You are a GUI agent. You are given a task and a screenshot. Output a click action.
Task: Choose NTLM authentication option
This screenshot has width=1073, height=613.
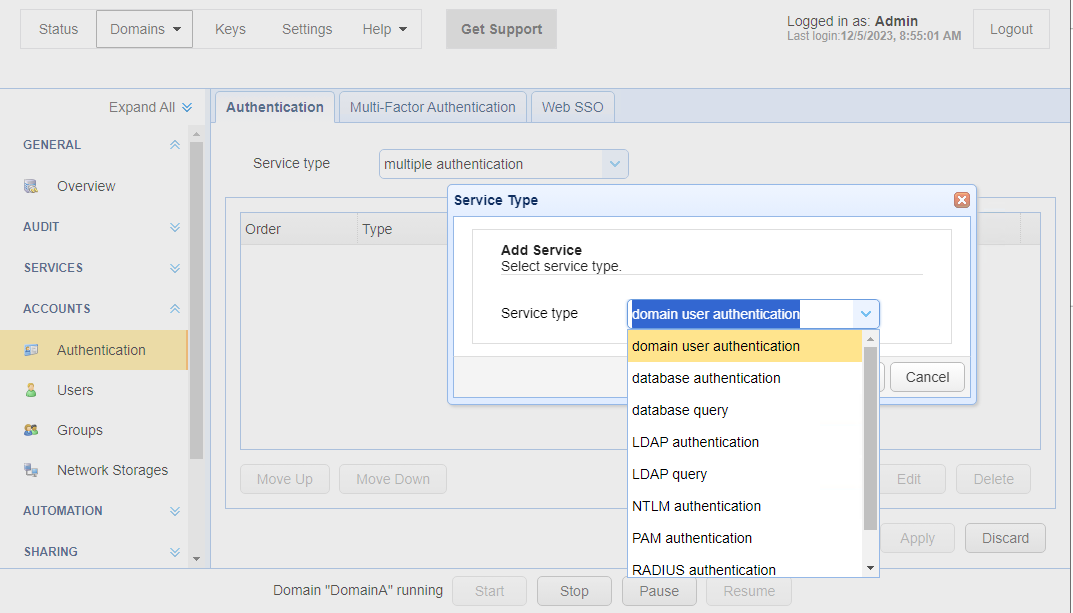click(696, 506)
